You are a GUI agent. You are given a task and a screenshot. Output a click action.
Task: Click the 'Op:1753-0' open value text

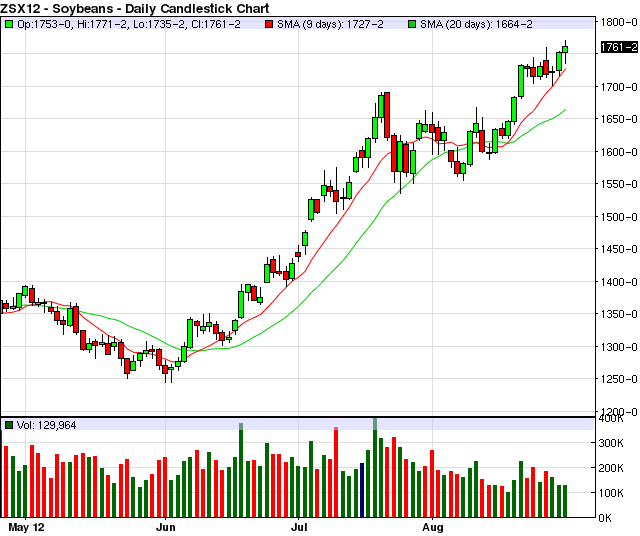click(45, 24)
